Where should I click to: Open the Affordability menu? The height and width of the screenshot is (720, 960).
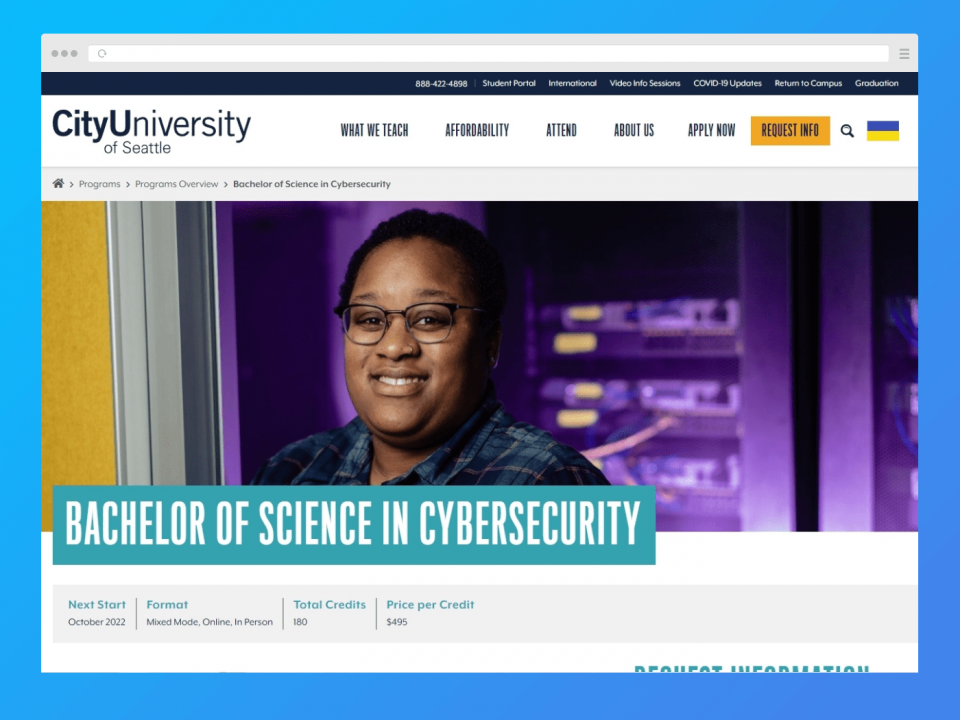(477, 130)
